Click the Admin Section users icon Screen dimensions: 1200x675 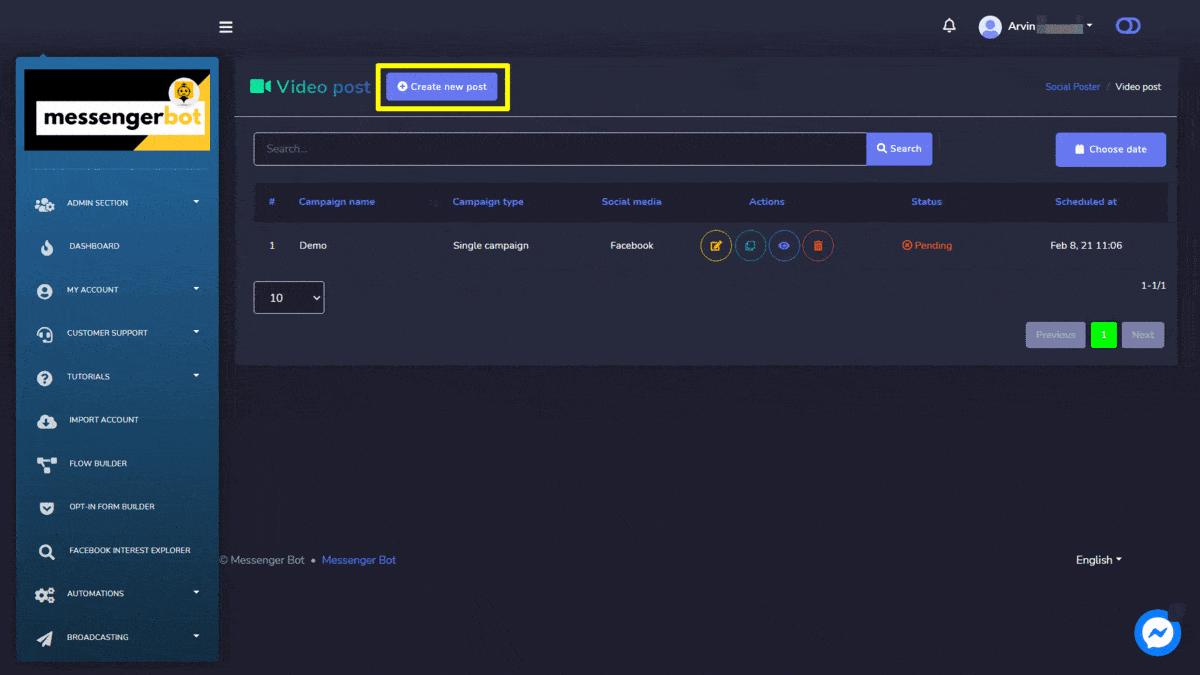pyautogui.click(x=45, y=204)
